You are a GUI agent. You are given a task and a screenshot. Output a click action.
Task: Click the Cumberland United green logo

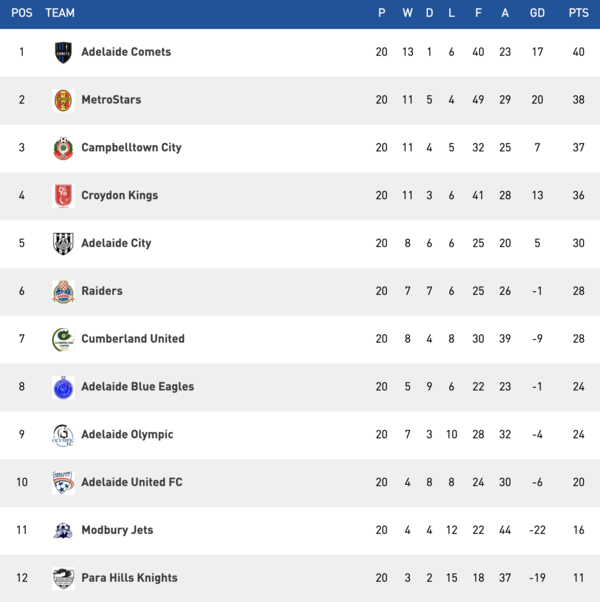tap(63, 339)
